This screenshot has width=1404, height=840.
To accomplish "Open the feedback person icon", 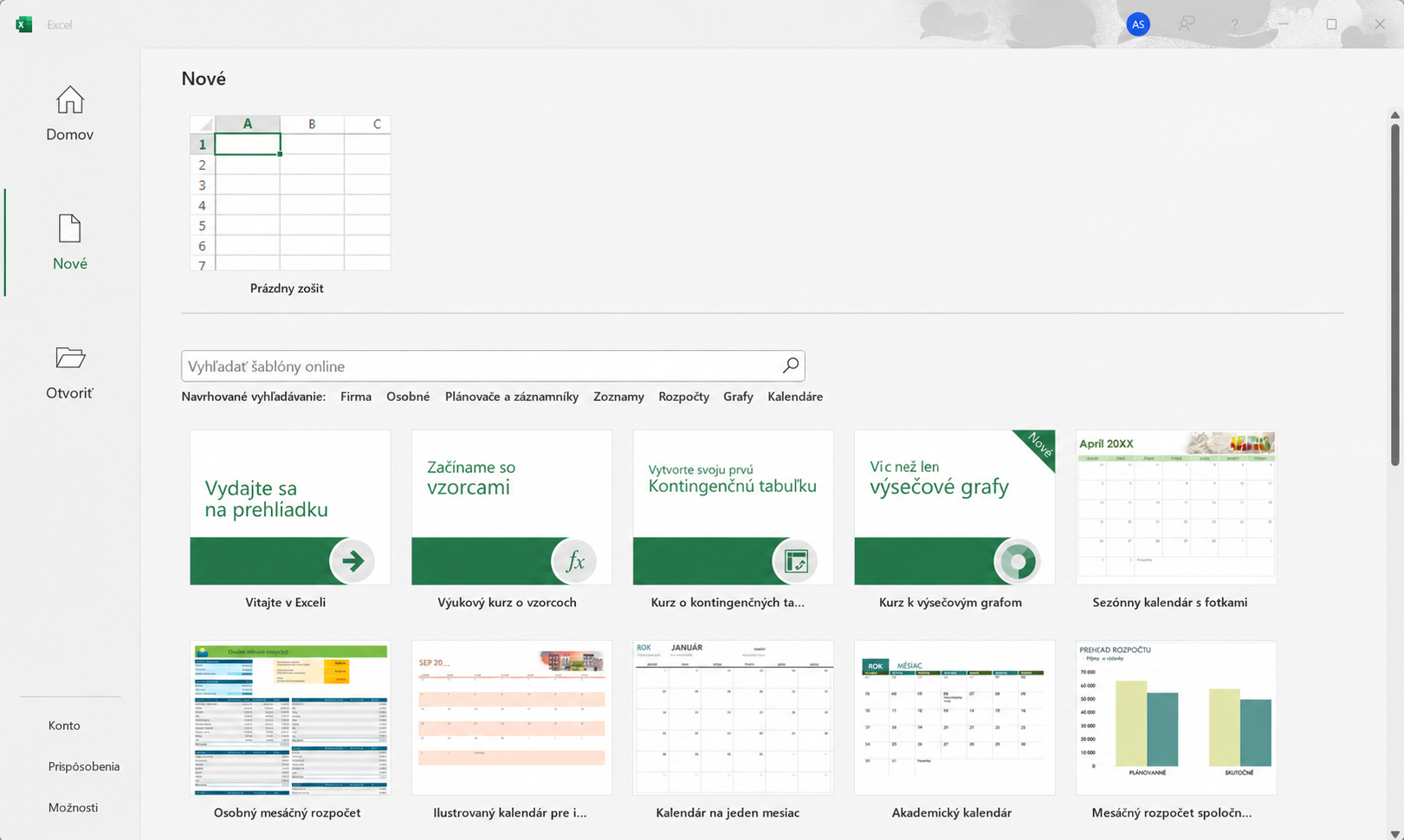I will point(1187,24).
